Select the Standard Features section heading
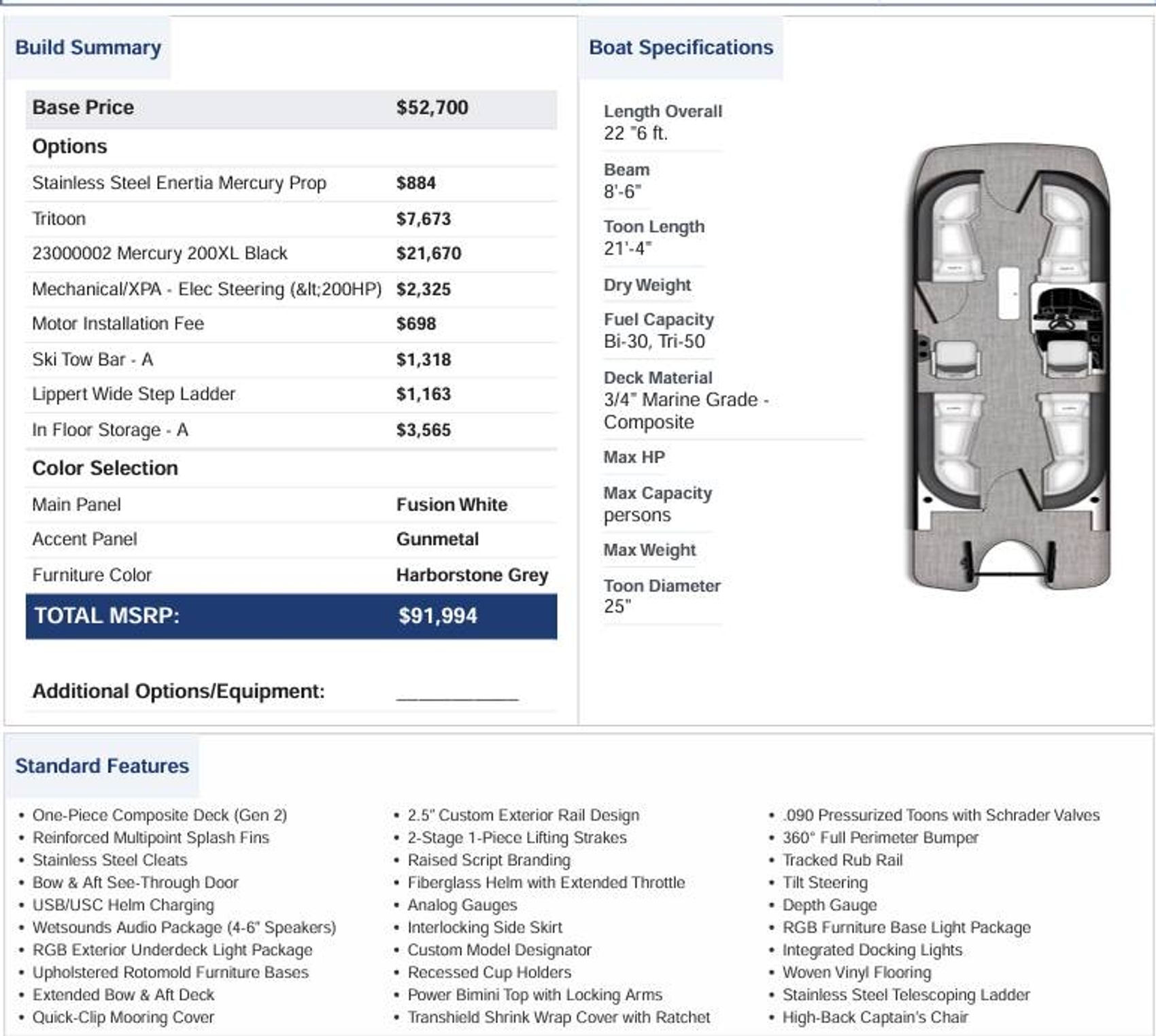The height and width of the screenshot is (1036, 1156). pyautogui.click(x=102, y=765)
